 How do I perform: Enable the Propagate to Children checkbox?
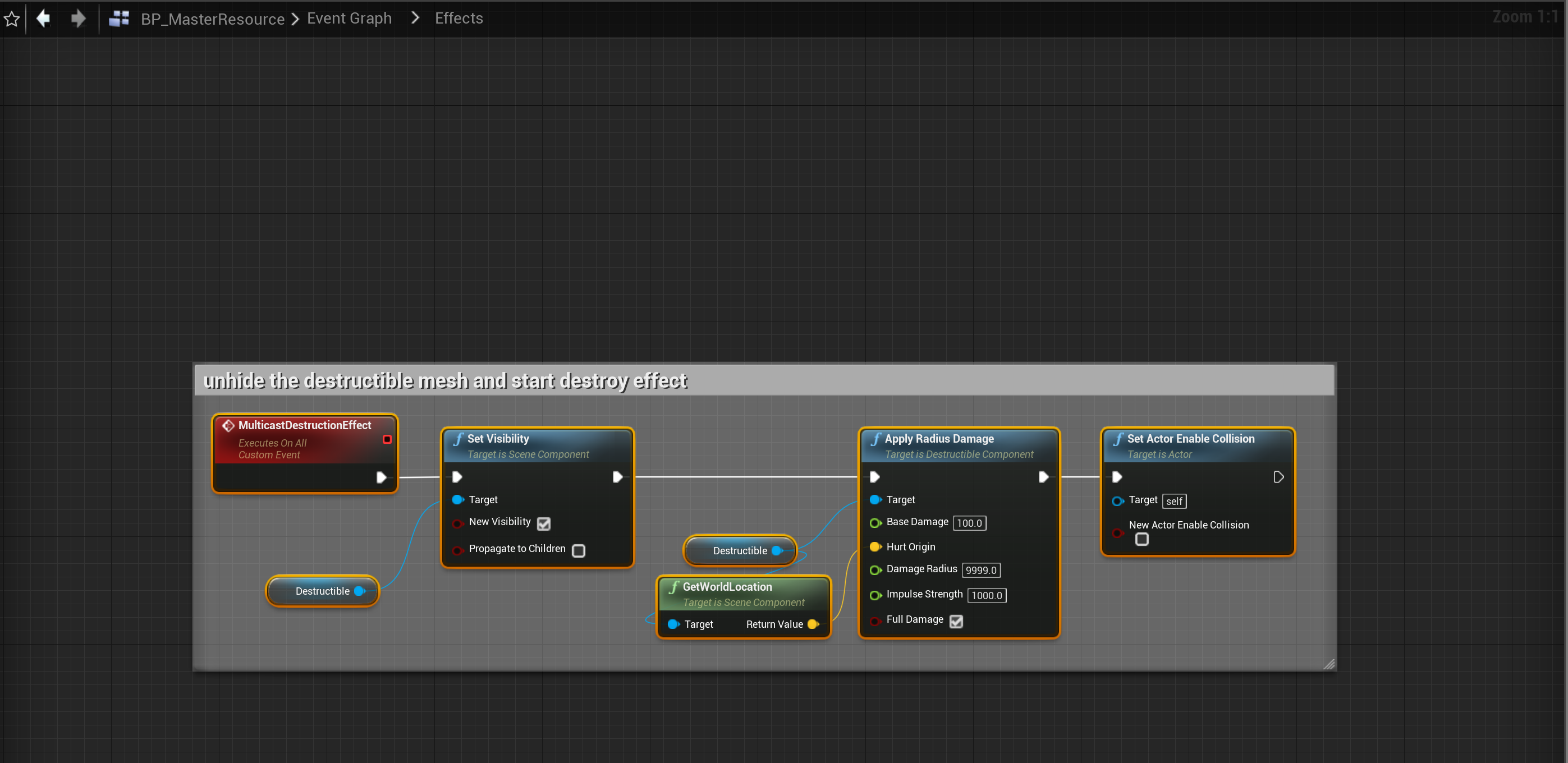click(x=579, y=550)
